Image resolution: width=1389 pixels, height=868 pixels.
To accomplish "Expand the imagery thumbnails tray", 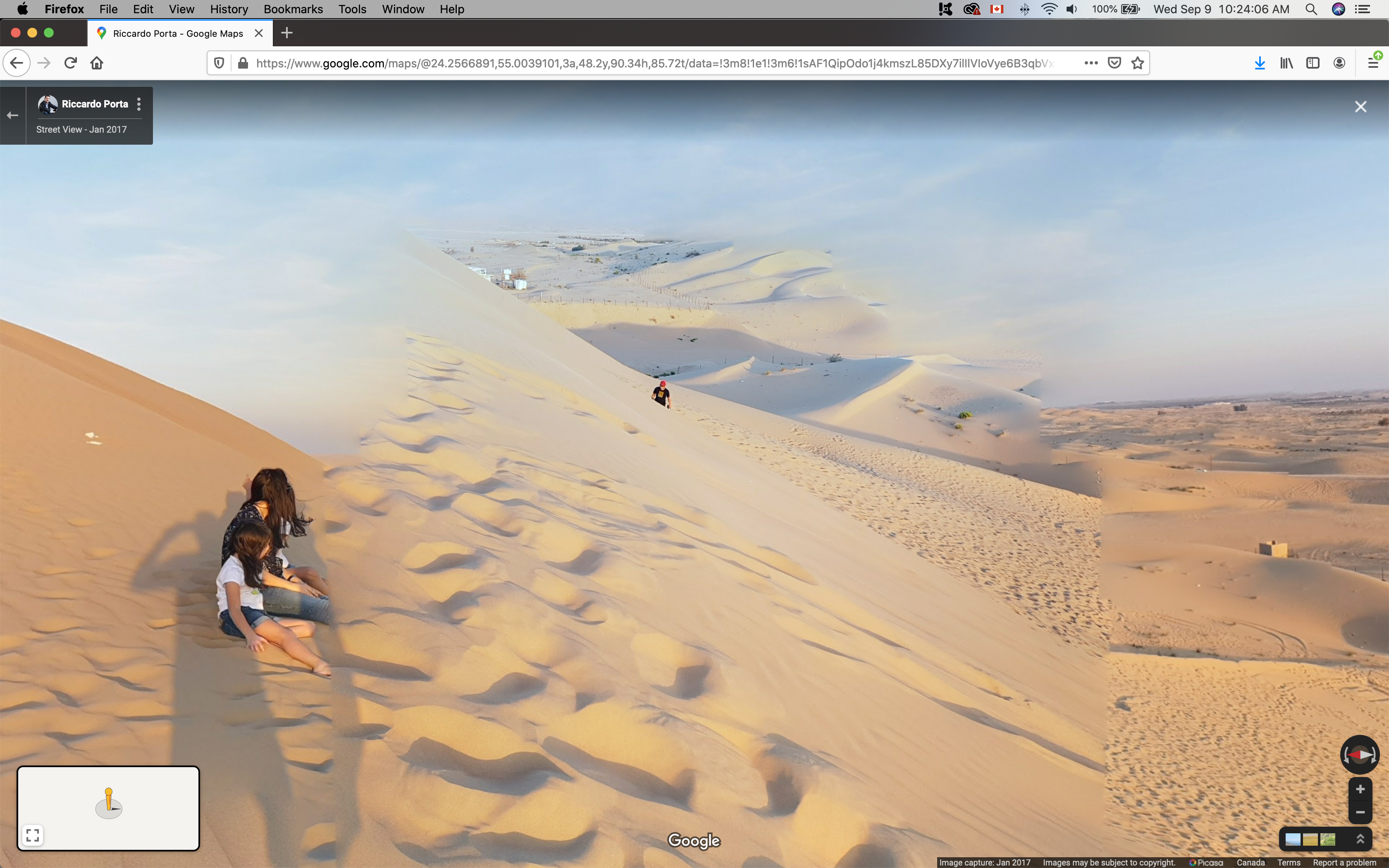I will pos(1360,839).
